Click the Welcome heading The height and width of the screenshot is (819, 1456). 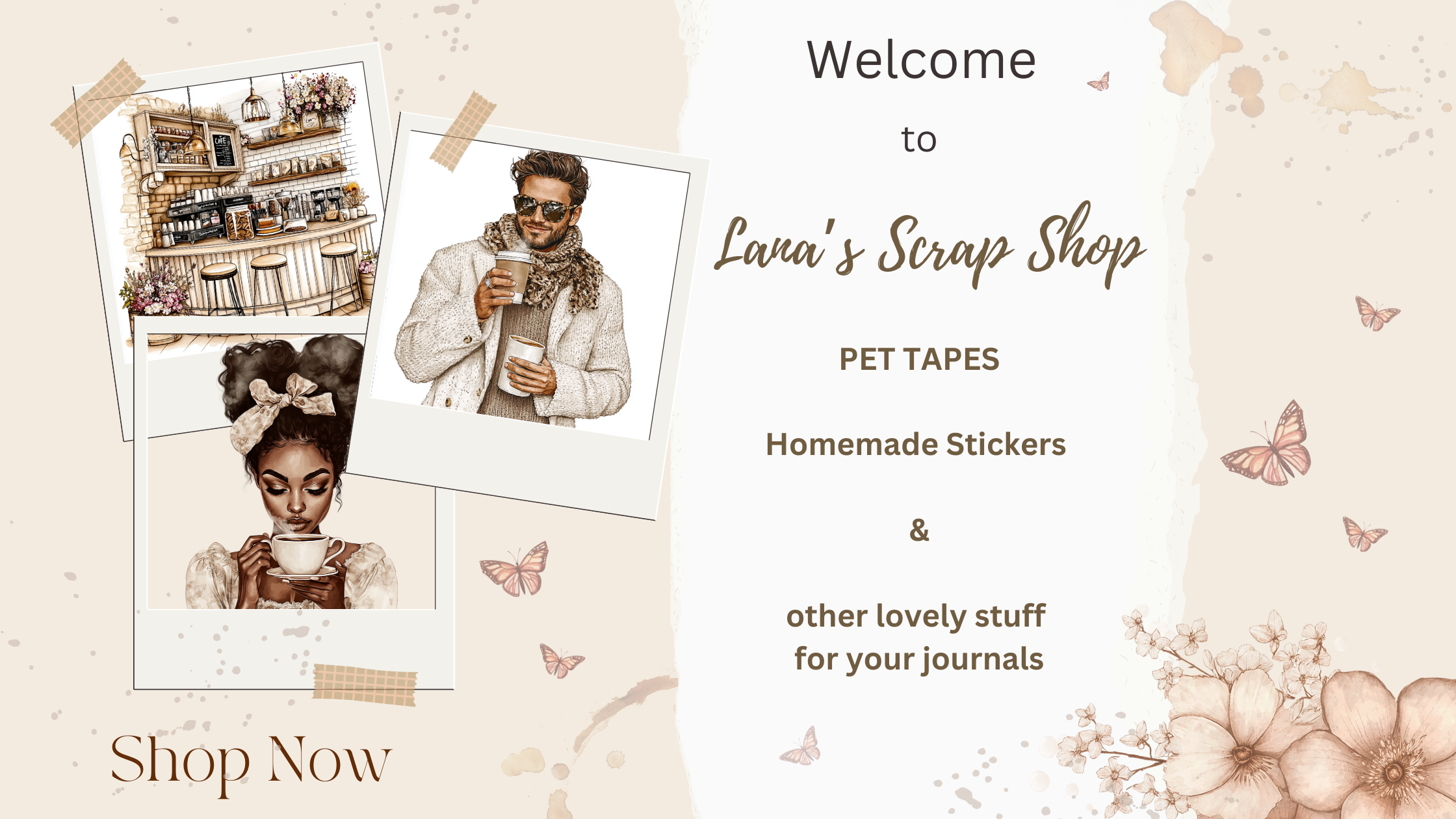[921, 60]
